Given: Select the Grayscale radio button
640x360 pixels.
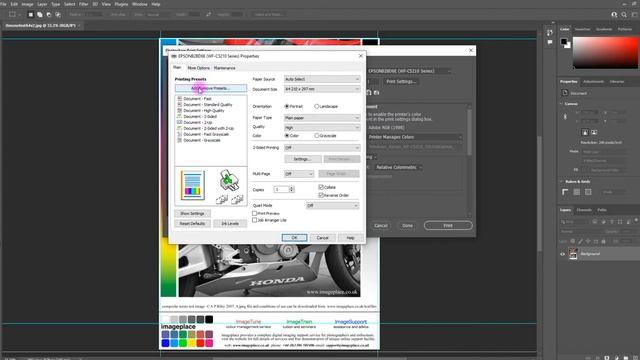Looking at the screenshot, I should tap(316, 136).
